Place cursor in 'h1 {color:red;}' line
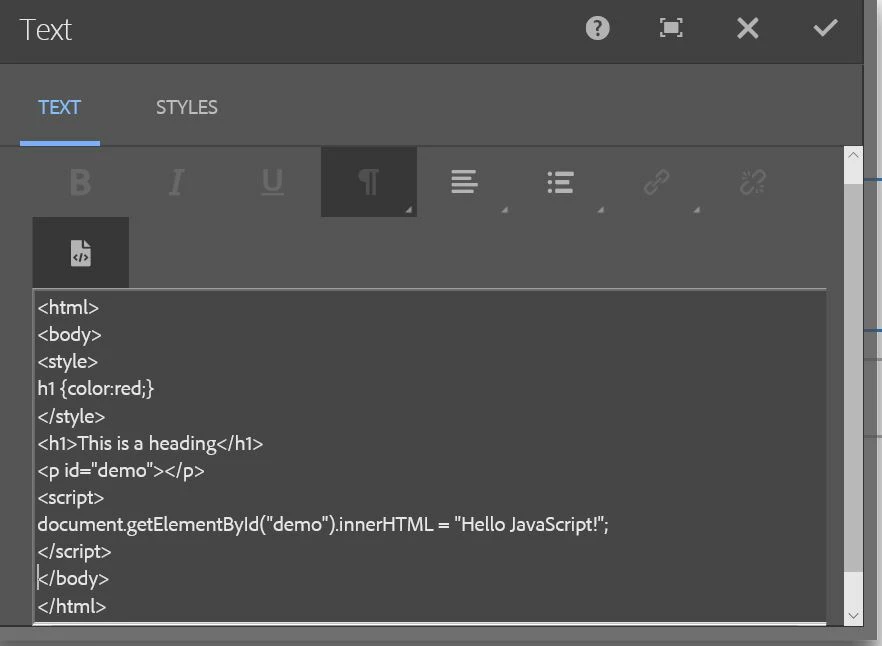882x646 pixels. [96, 389]
